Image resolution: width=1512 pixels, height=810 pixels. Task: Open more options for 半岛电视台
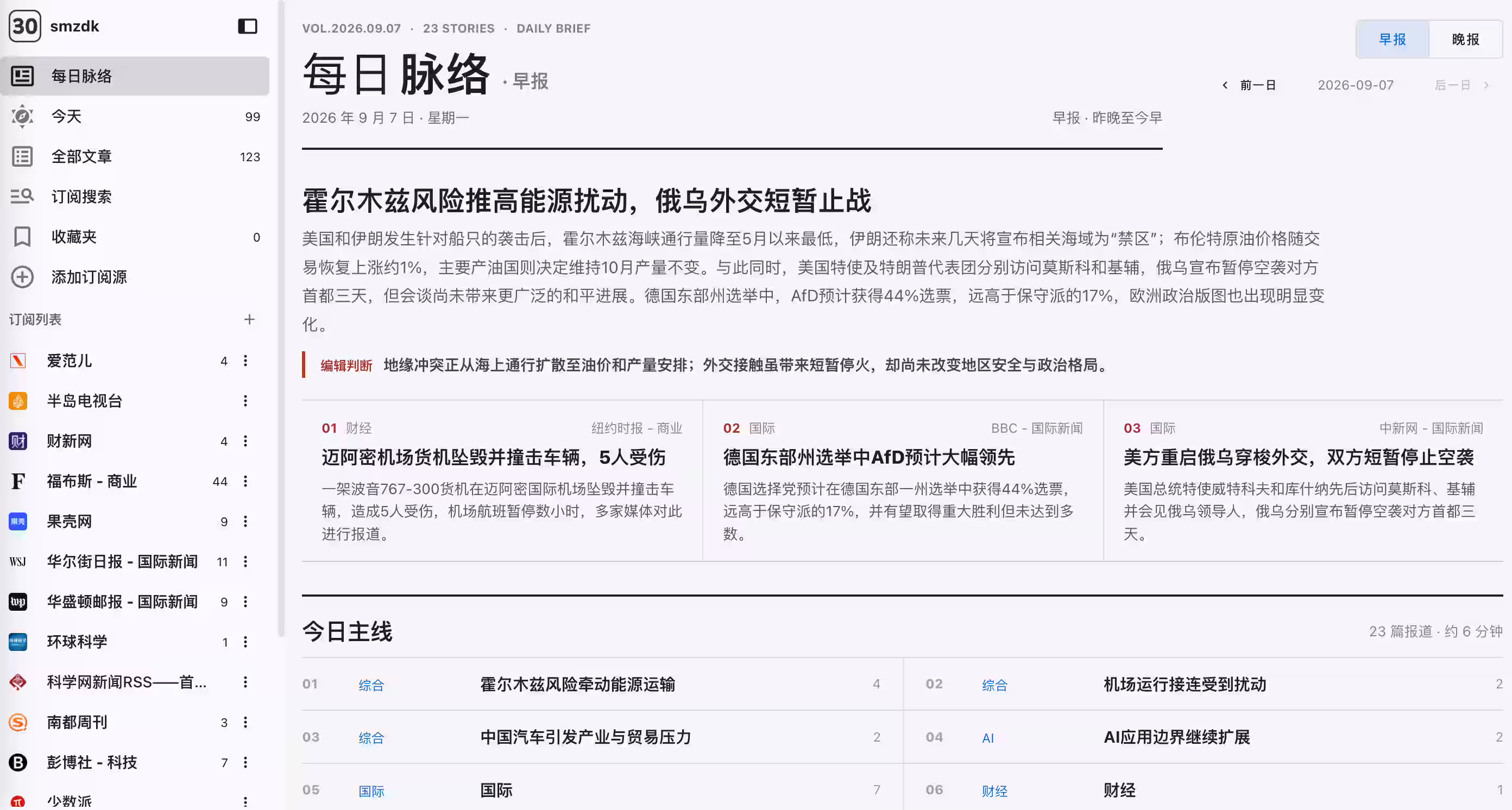[x=245, y=401]
